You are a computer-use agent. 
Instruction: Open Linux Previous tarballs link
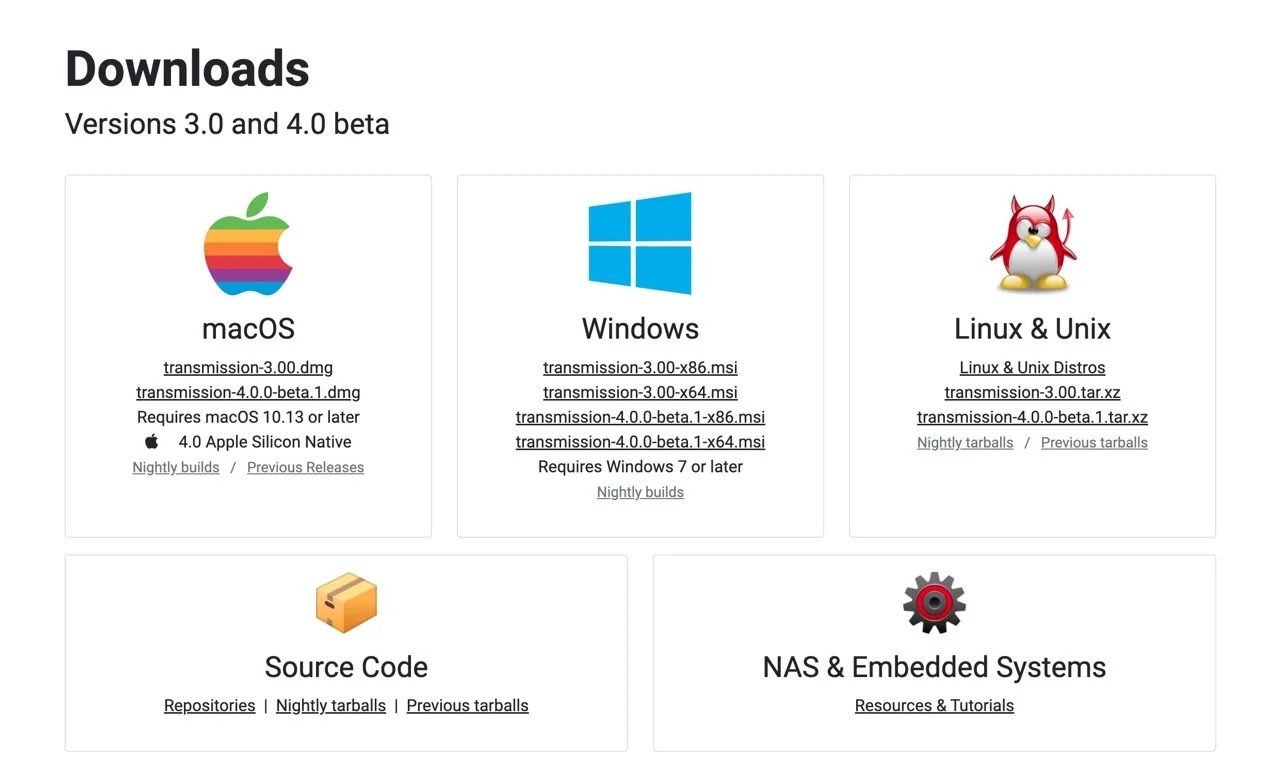[x=1094, y=443]
